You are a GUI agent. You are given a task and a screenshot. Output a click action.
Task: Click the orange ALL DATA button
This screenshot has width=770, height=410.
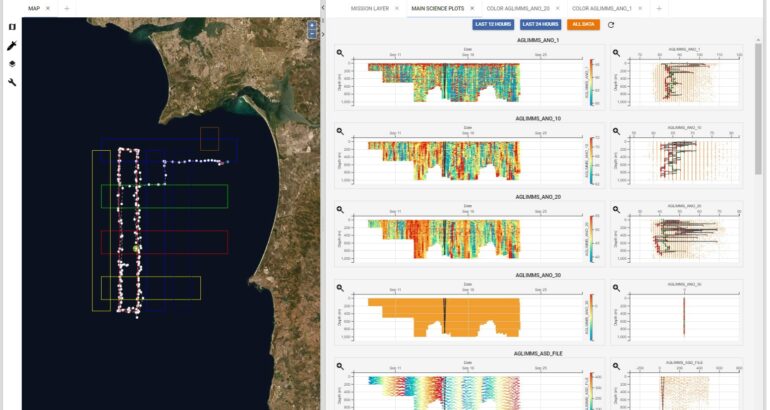coord(583,24)
